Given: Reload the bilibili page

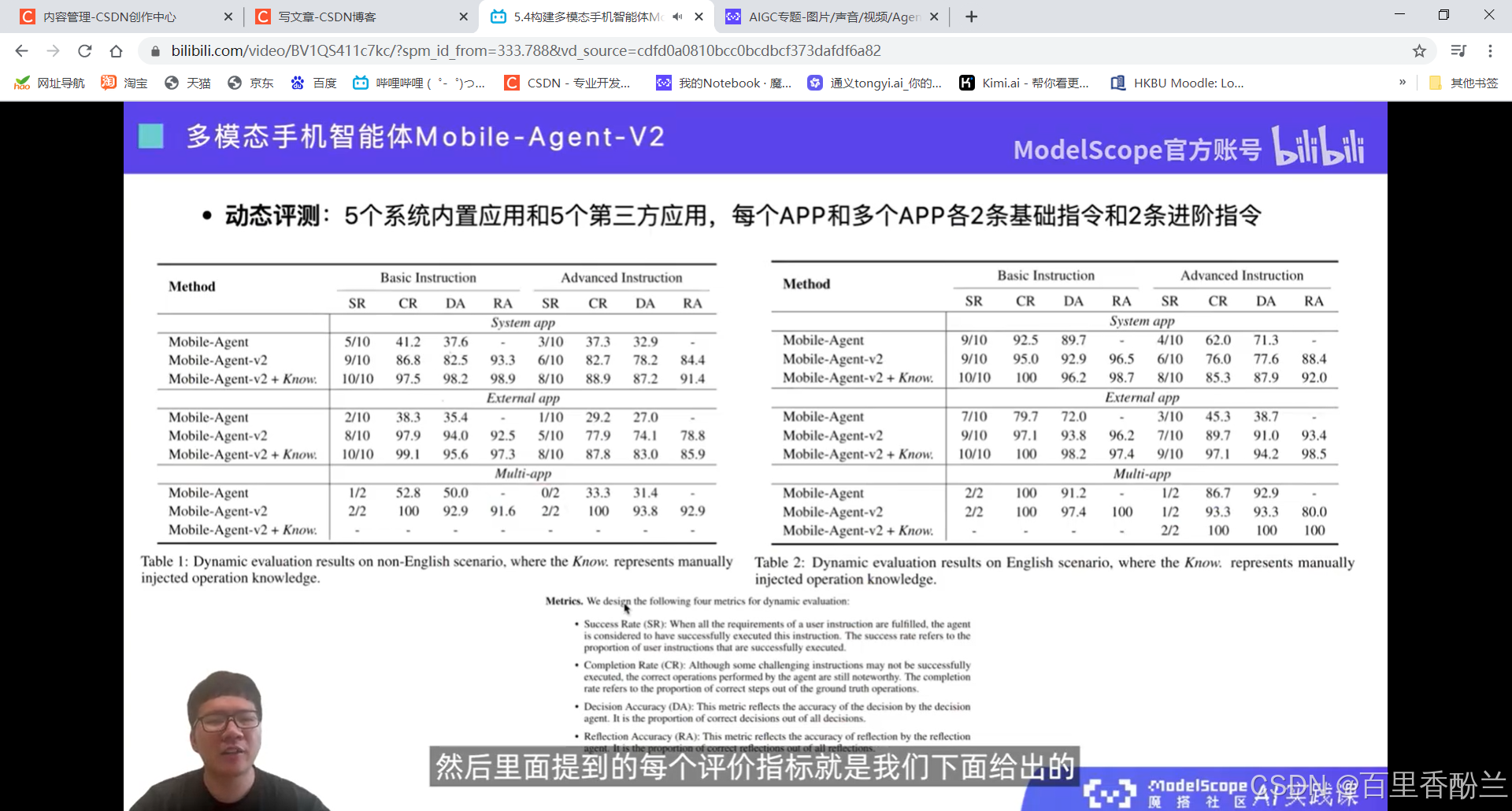Looking at the screenshot, I should click(x=84, y=51).
